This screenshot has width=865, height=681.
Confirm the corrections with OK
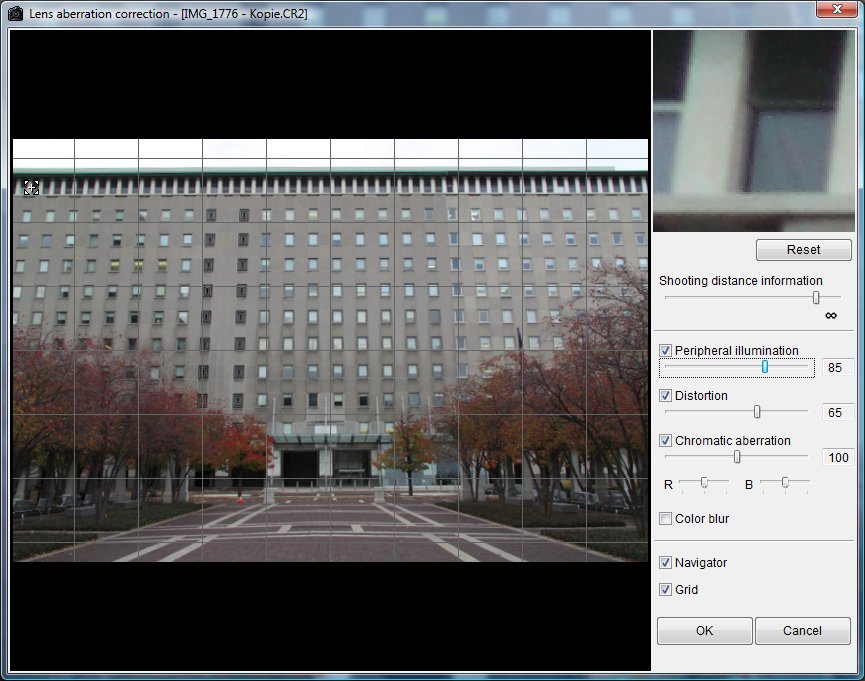pyautogui.click(x=704, y=631)
